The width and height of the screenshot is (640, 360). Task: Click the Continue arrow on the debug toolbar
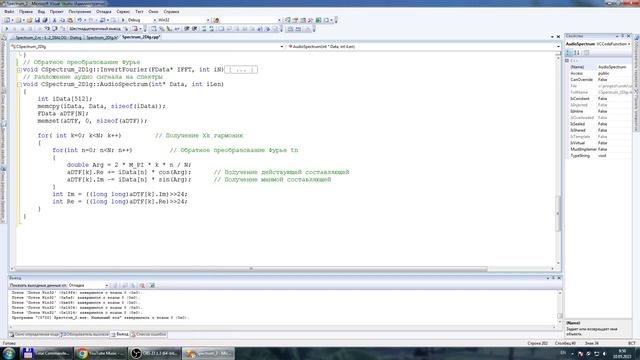(6, 29)
